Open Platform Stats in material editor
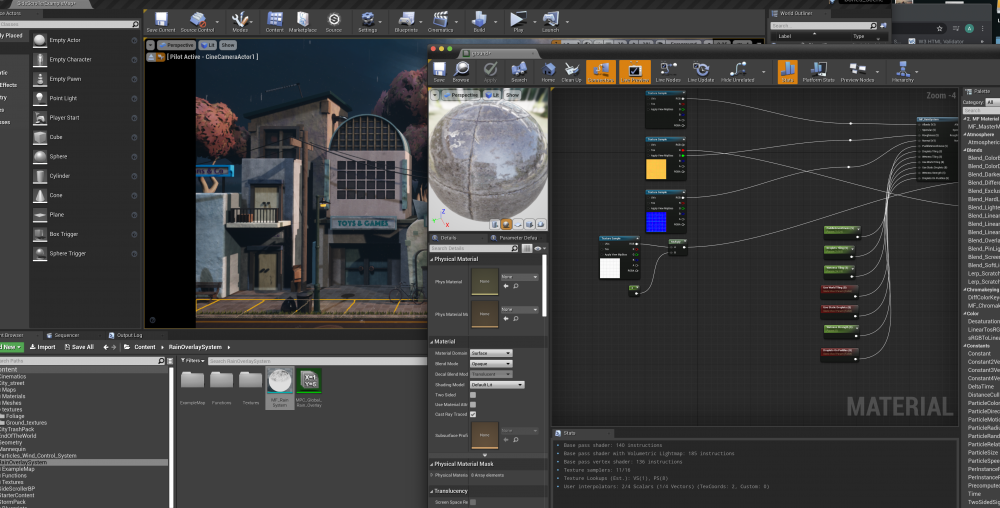 (x=818, y=71)
